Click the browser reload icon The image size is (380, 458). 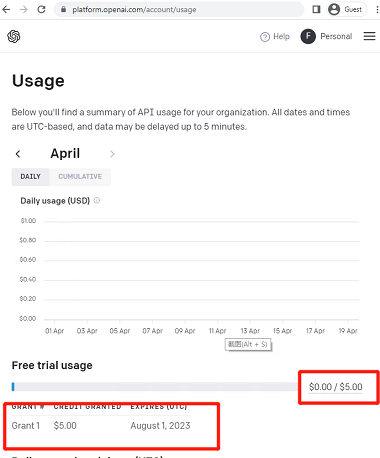pos(41,9)
